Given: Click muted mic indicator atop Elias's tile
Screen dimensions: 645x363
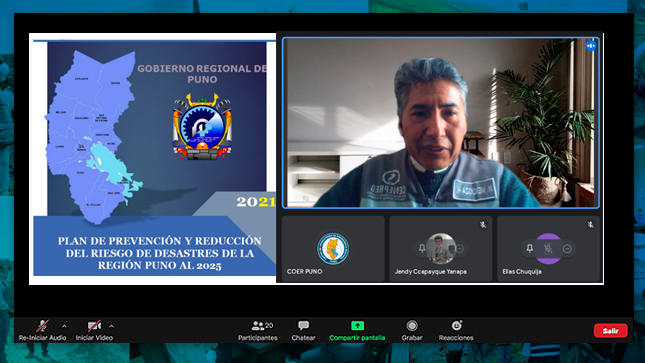Looking at the screenshot, I should pyautogui.click(x=590, y=225).
